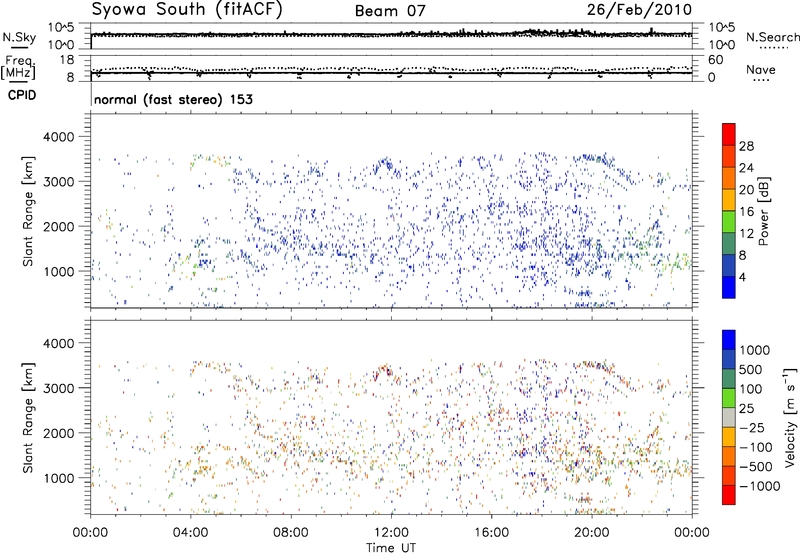Select the 'Beam 07' heading
Image resolution: width=800 pixels, height=554 pixels.
[x=390, y=11]
